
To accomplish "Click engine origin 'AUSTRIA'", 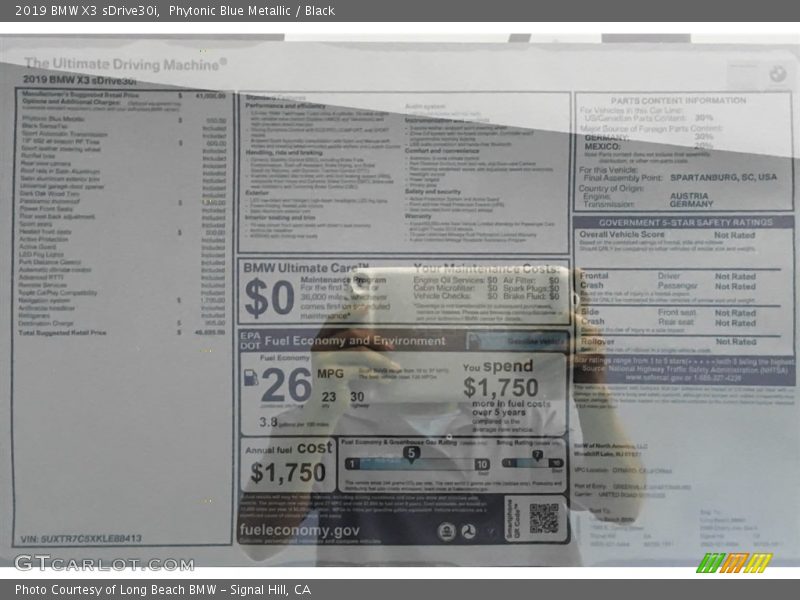I will pos(689,195).
